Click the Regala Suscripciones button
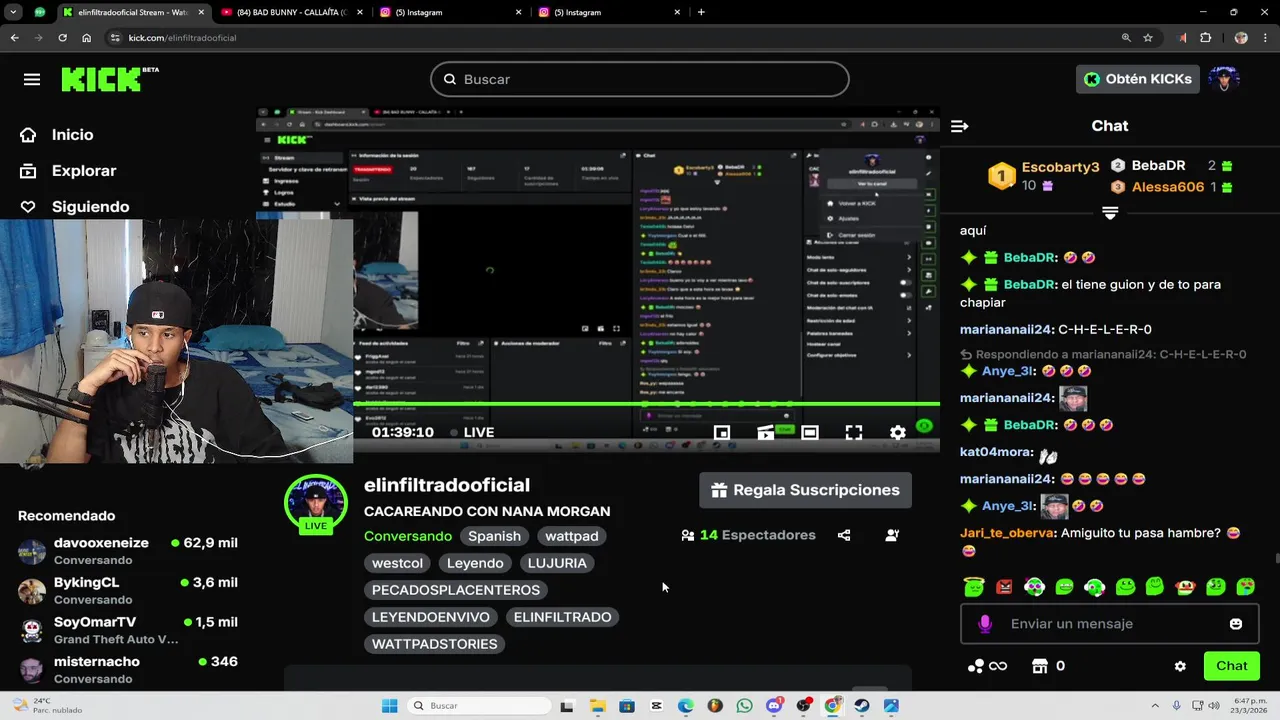This screenshot has width=1280, height=720. (x=805, y=490)
